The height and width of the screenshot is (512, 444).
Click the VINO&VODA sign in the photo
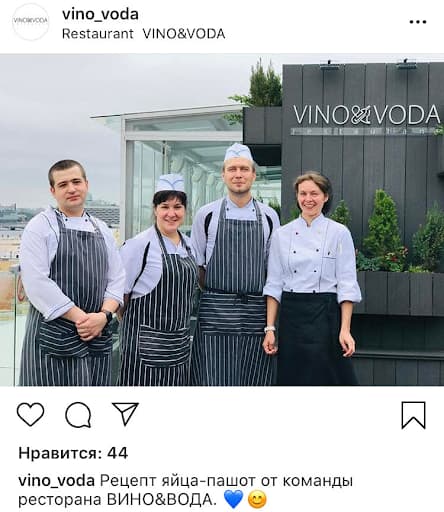tap(366, 115)
